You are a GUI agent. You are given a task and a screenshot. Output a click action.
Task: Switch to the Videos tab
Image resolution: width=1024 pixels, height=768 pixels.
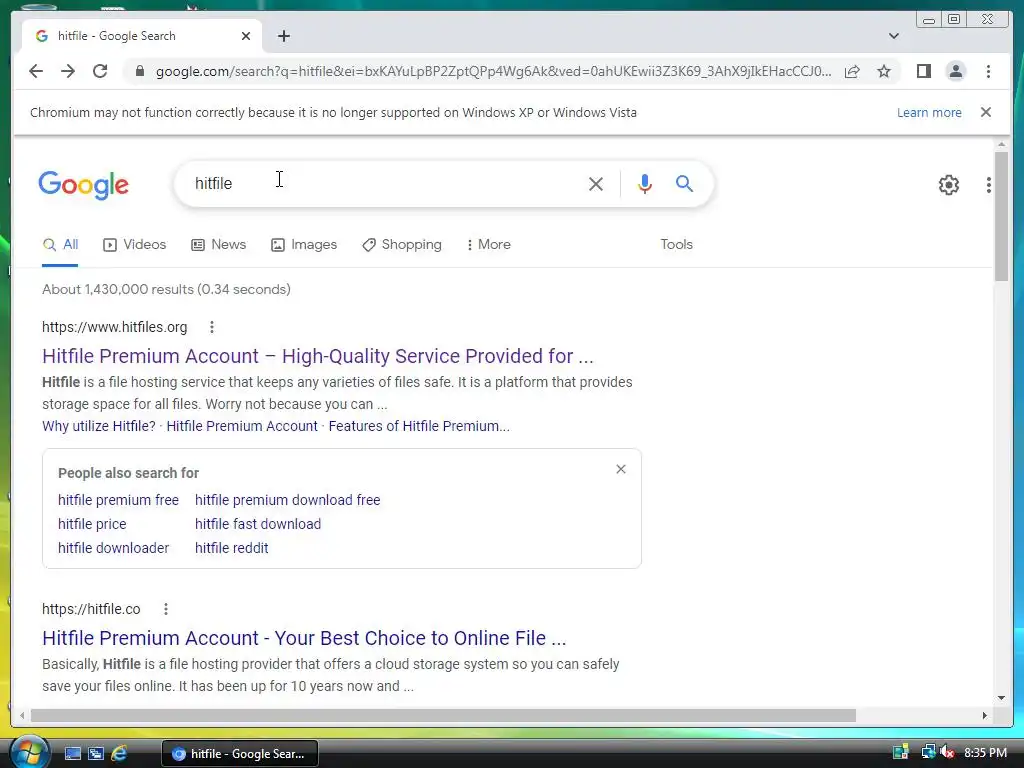pyautogui.click(x=135, y=245)
